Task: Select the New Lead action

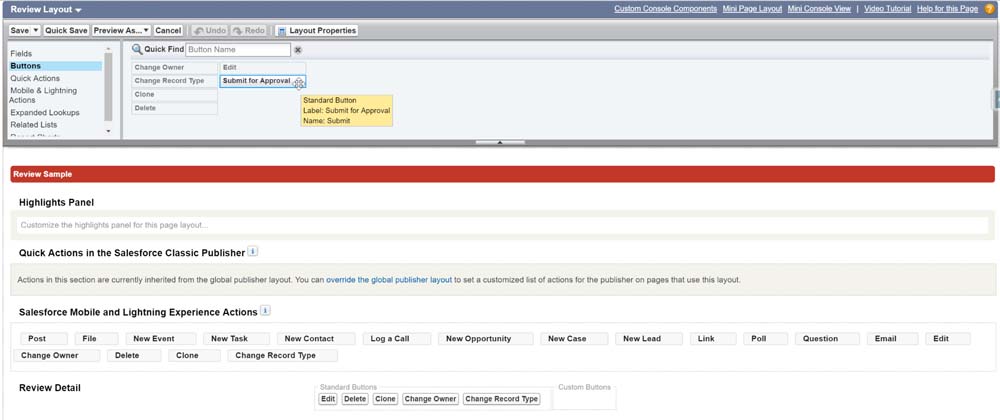Action: pos(649,339)
